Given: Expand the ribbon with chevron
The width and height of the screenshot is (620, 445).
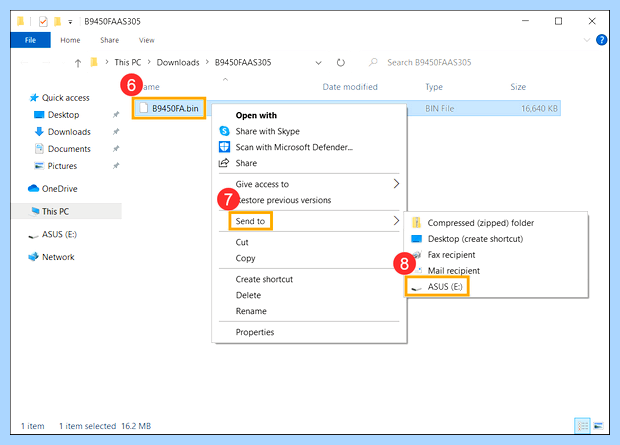Looking at the screenshot, I should click(x=587, y=40).
